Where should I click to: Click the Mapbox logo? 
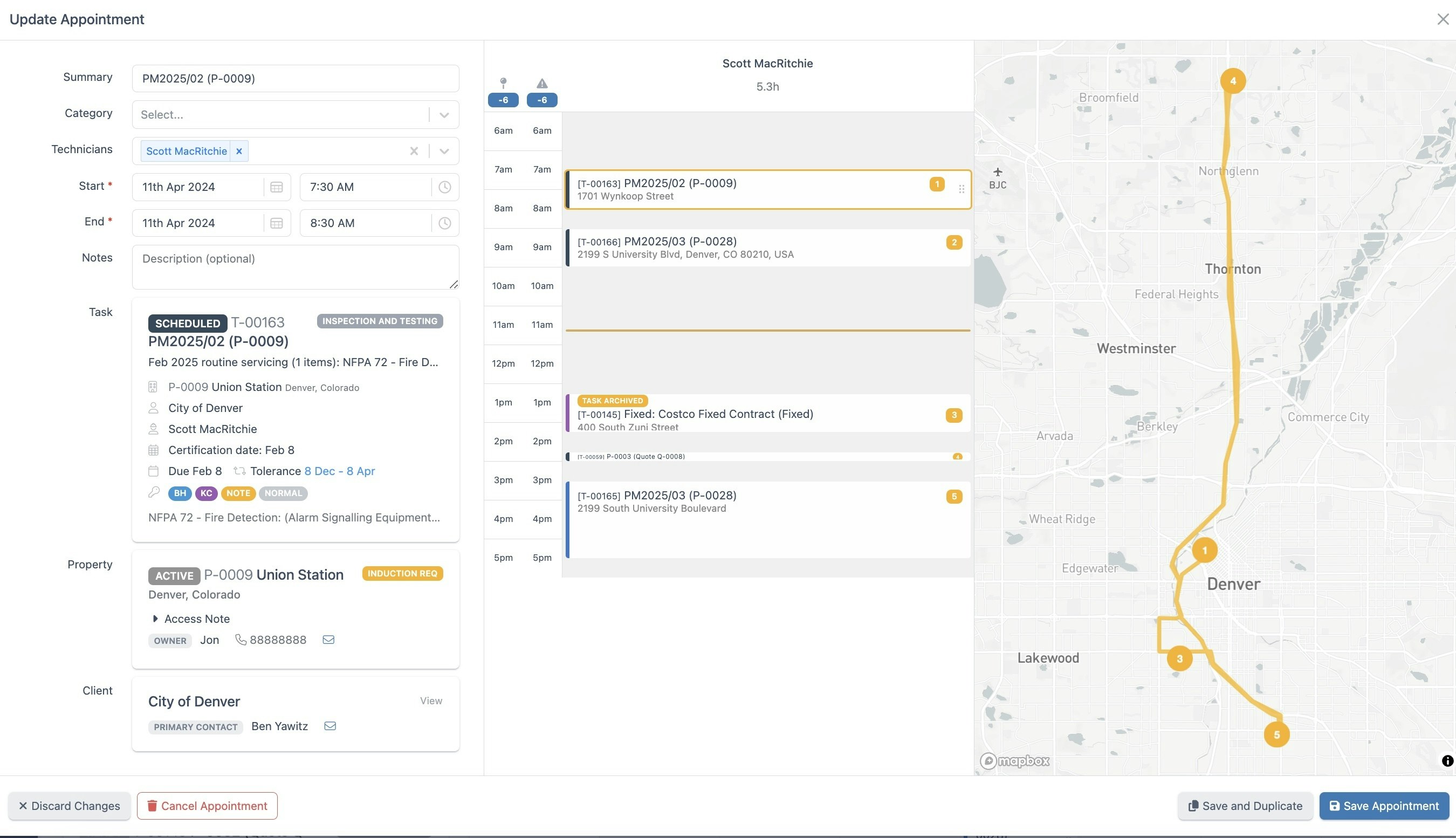(1015, 761)
